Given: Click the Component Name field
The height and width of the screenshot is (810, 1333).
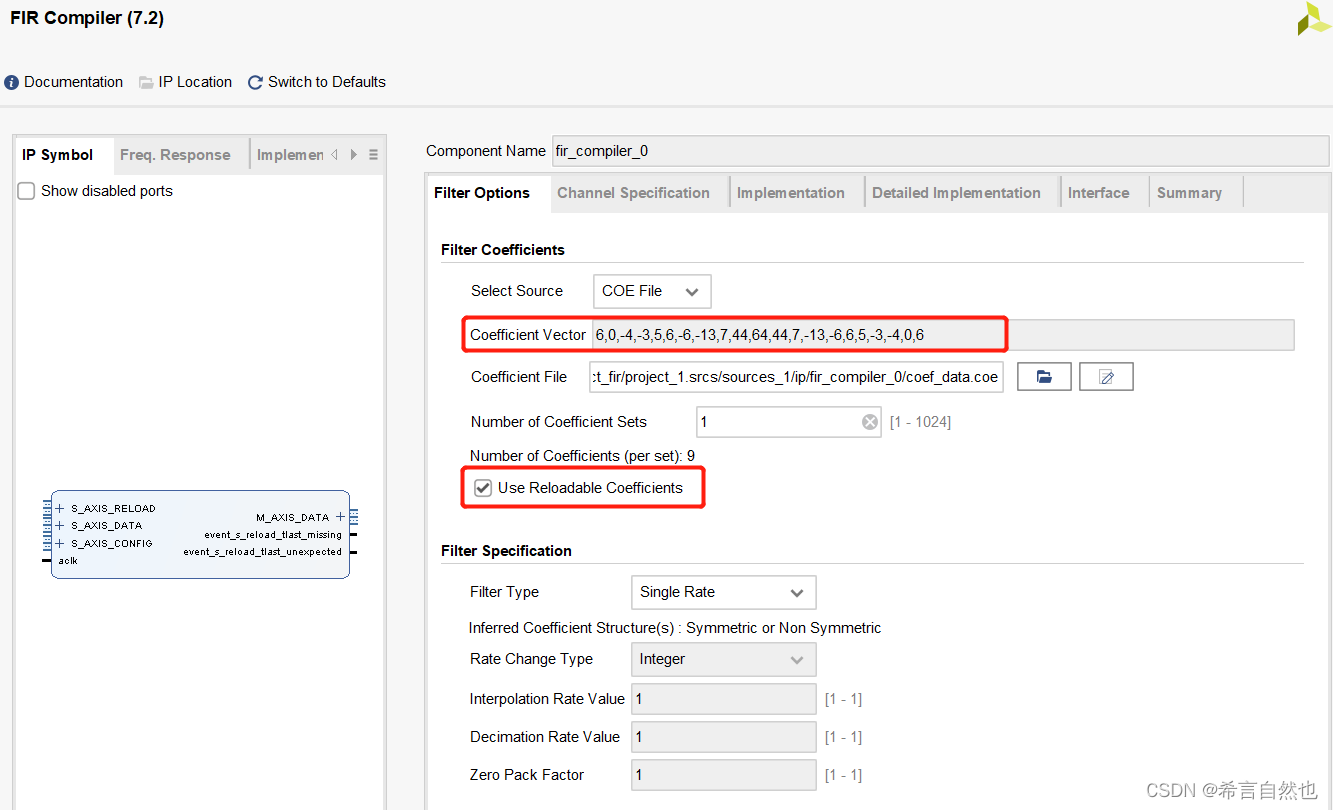Looking at the screenshot, I should 940,151.
